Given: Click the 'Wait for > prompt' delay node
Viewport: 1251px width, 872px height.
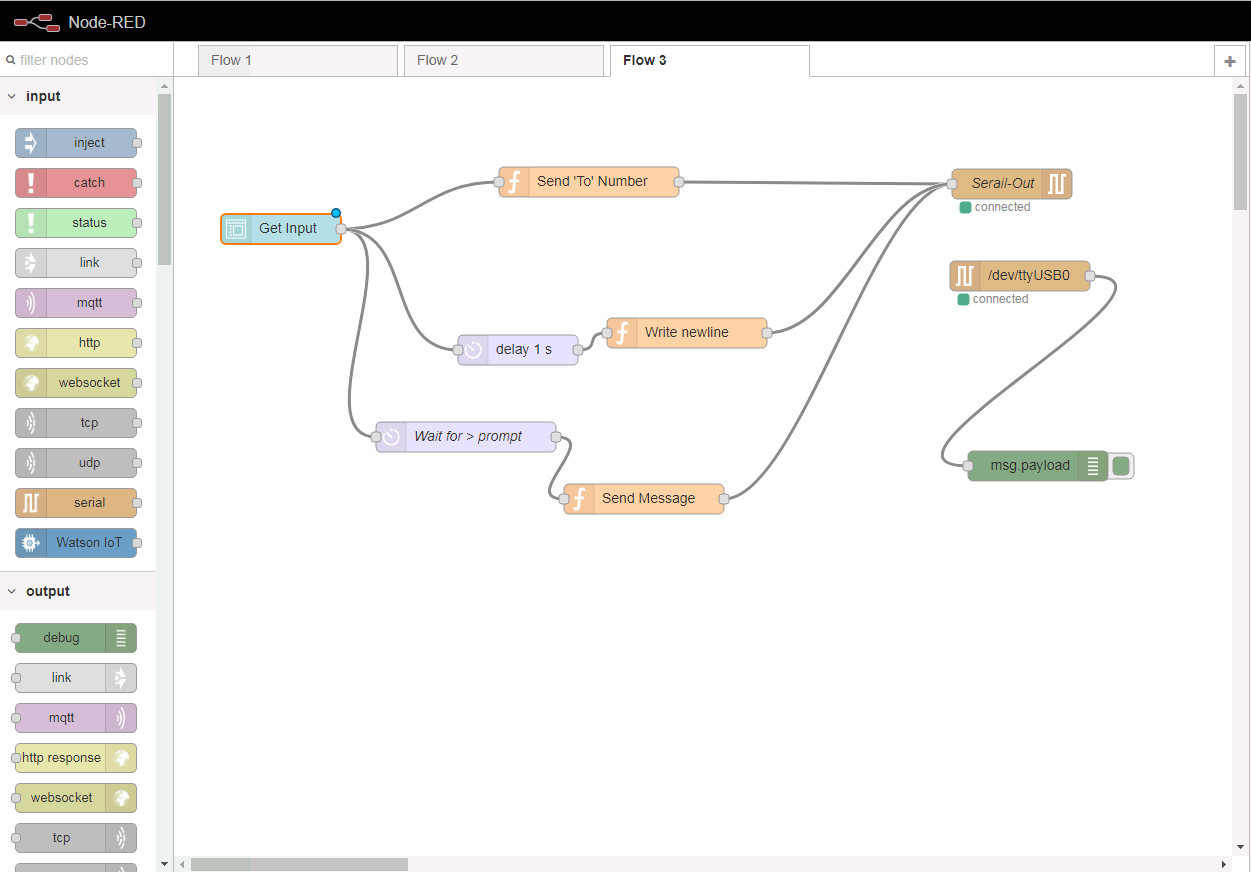Looking at the screenshot, I should 466,437.
